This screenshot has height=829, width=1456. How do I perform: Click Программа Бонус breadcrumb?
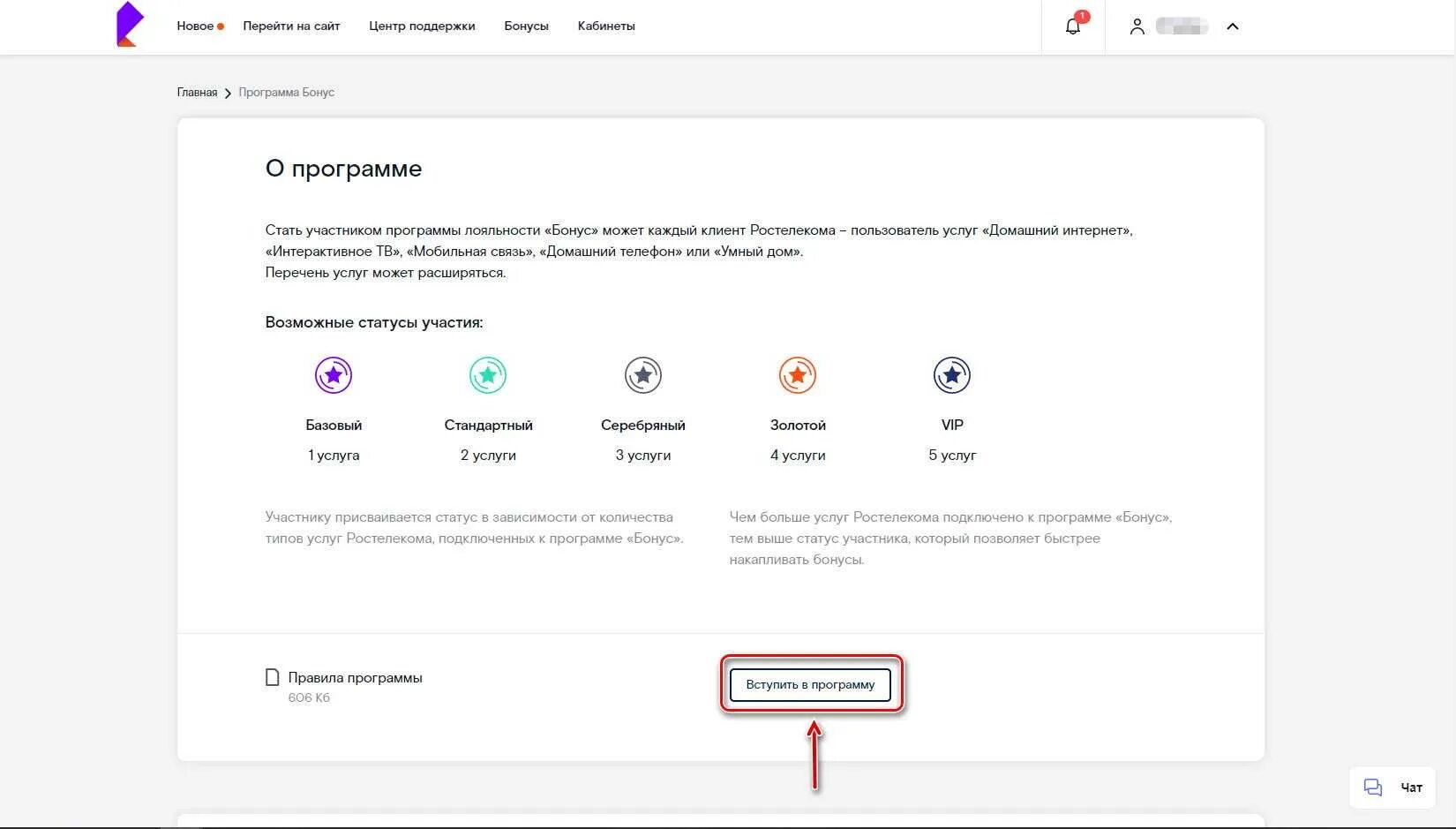(x=287, y=92)
